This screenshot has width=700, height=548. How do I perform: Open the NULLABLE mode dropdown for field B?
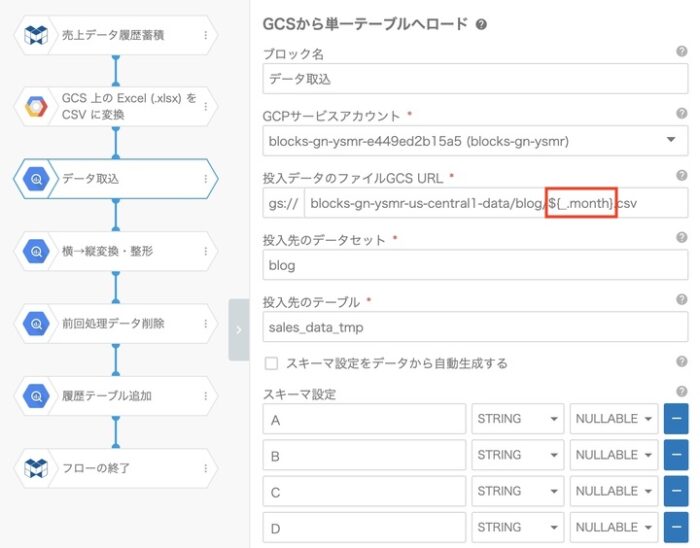tap(614, 455)
